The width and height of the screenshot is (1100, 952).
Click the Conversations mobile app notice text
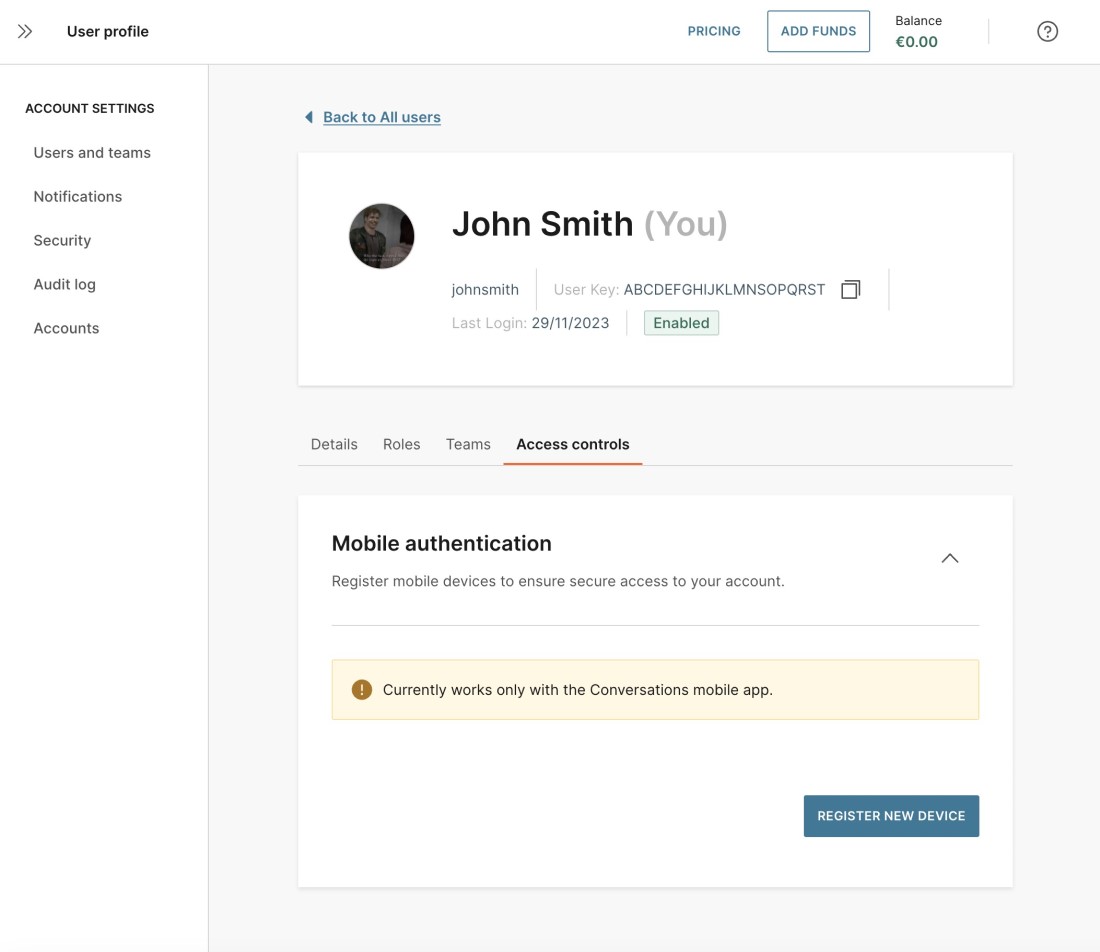(x=577, y=690)
